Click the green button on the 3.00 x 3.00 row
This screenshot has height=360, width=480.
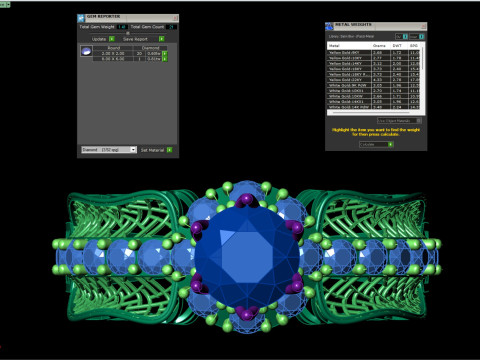(165, 53)
